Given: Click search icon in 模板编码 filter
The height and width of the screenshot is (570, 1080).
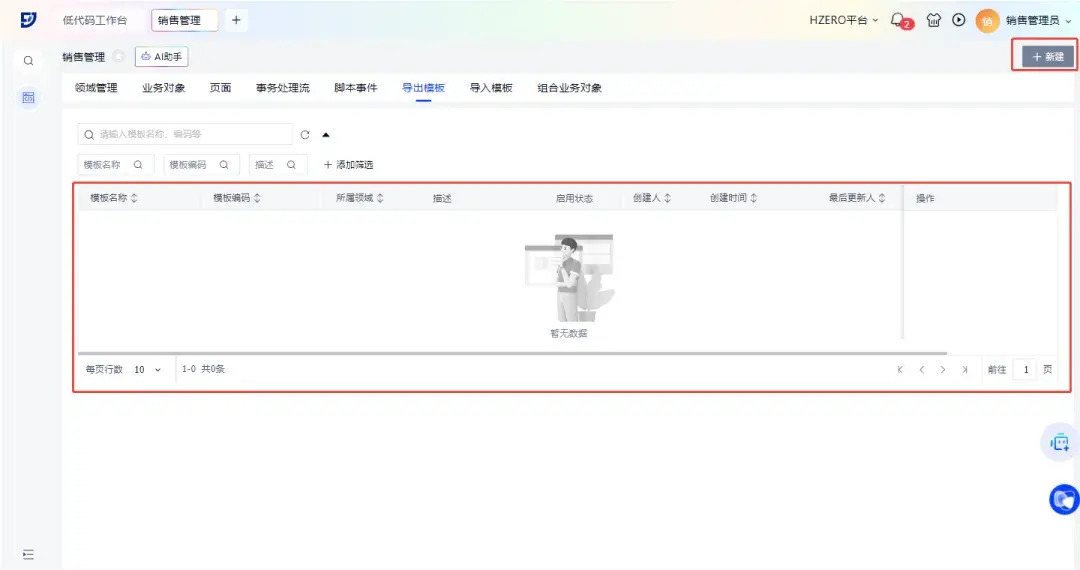Looking at the screenshot, I should [x=224, y=165].
